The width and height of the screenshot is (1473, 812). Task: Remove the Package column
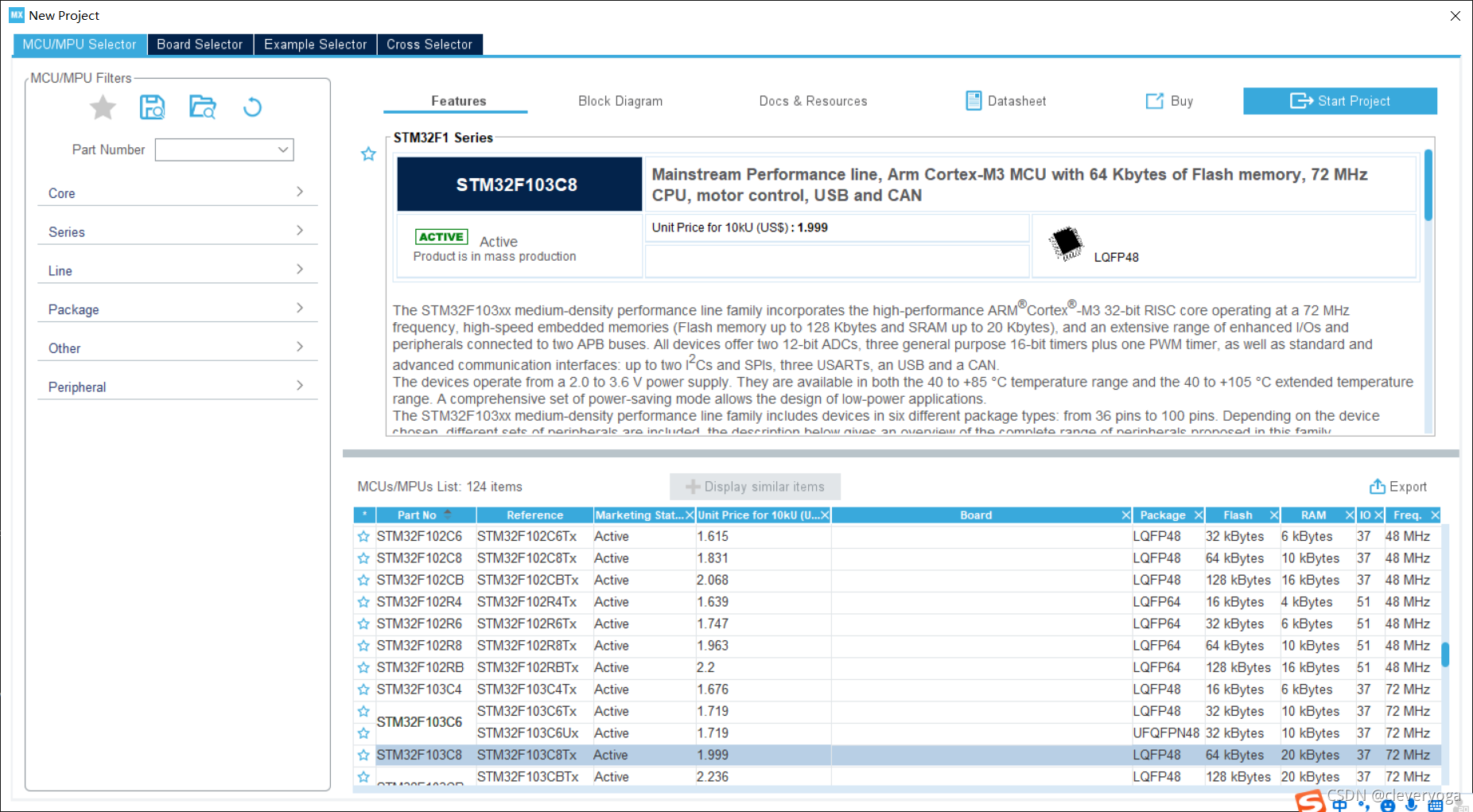coord(1199,515)
